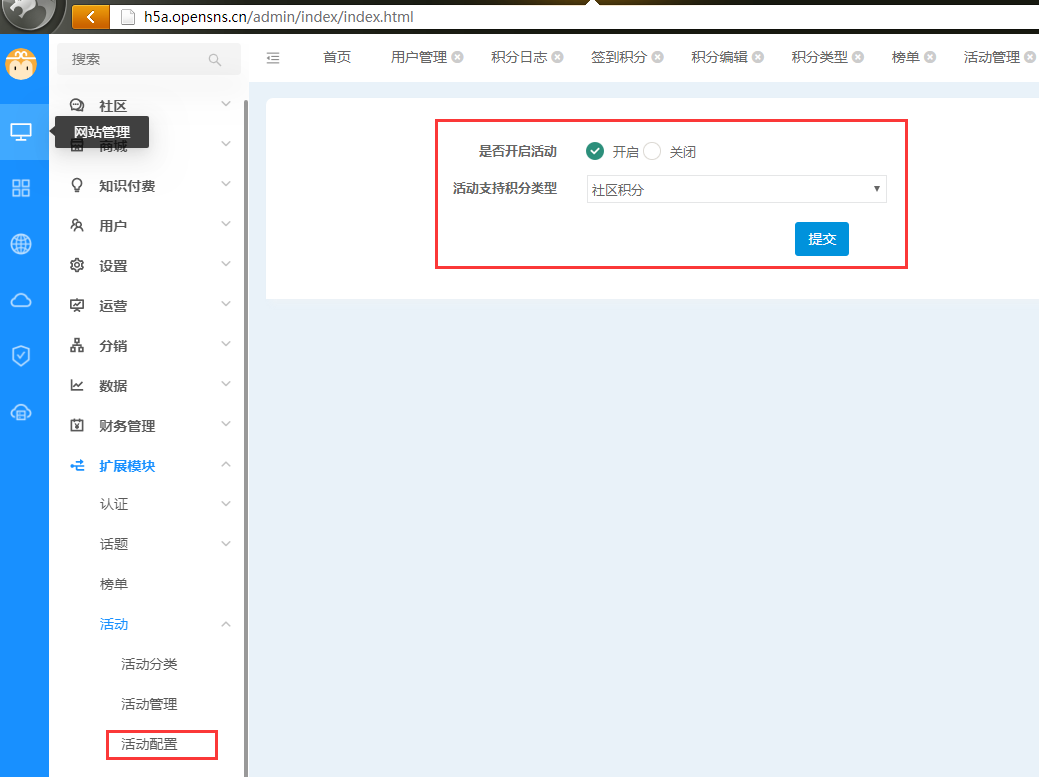Click the 设置 gear icon
This screenshot has height=777, width=1039.
point(77,265)
